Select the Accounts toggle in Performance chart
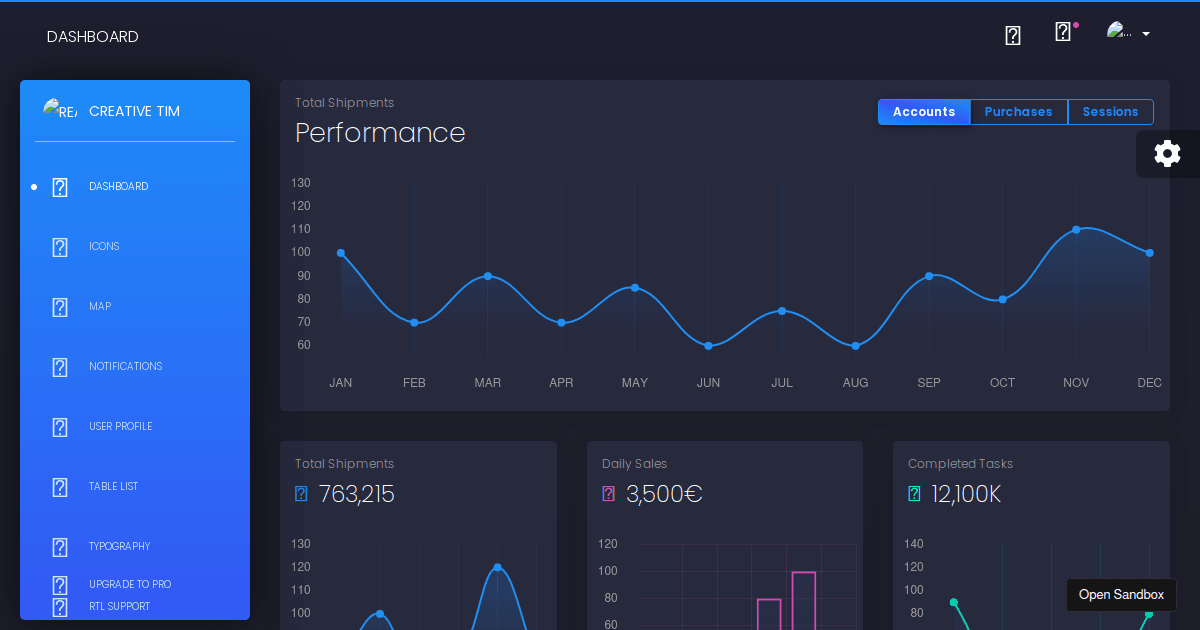1200x630 pixels. (x=923, y=111)
